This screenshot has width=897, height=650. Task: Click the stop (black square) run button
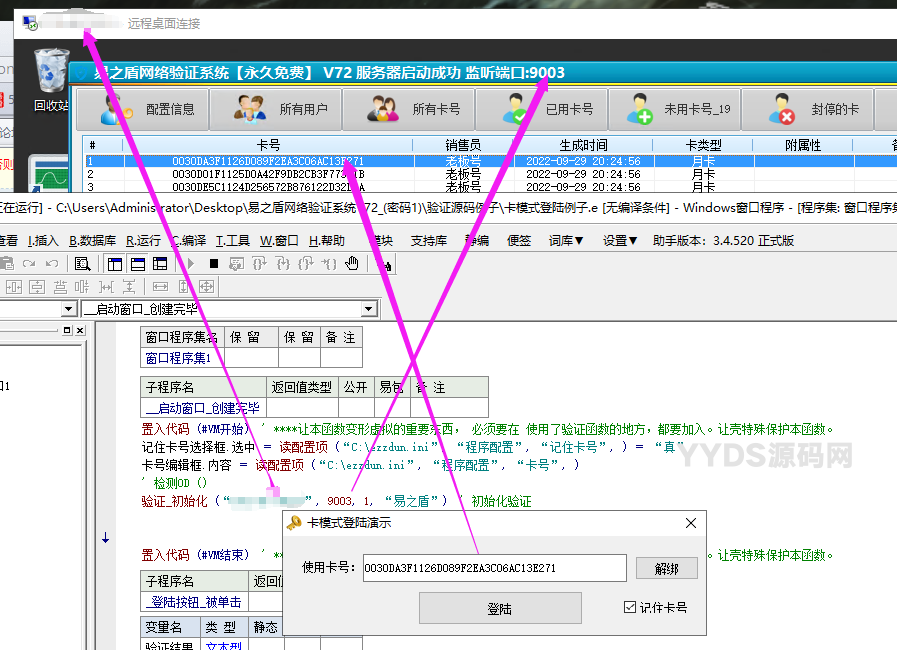coord(213,264)
